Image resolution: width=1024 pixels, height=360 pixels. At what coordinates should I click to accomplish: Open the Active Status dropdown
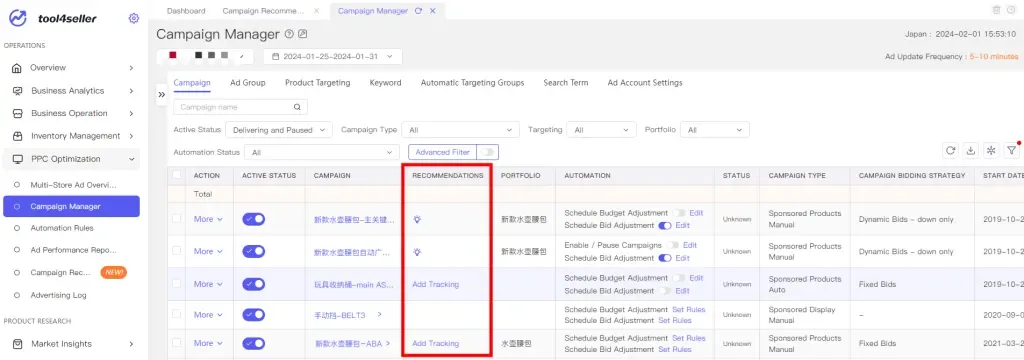coord(279,130)
